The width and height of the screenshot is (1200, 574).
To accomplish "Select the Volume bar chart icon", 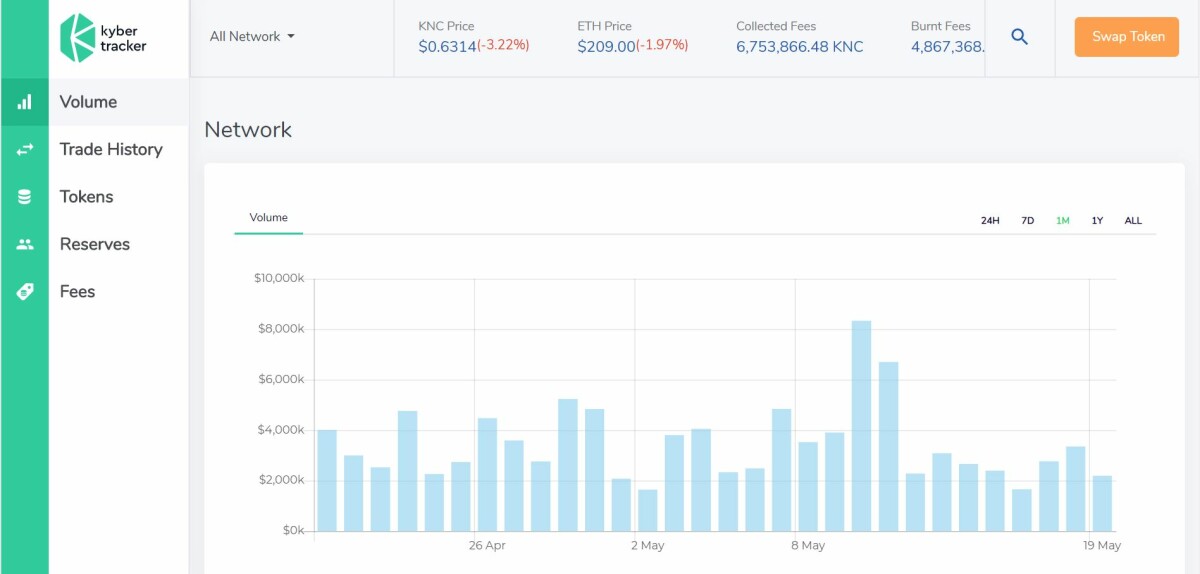I will pos(25,102).
